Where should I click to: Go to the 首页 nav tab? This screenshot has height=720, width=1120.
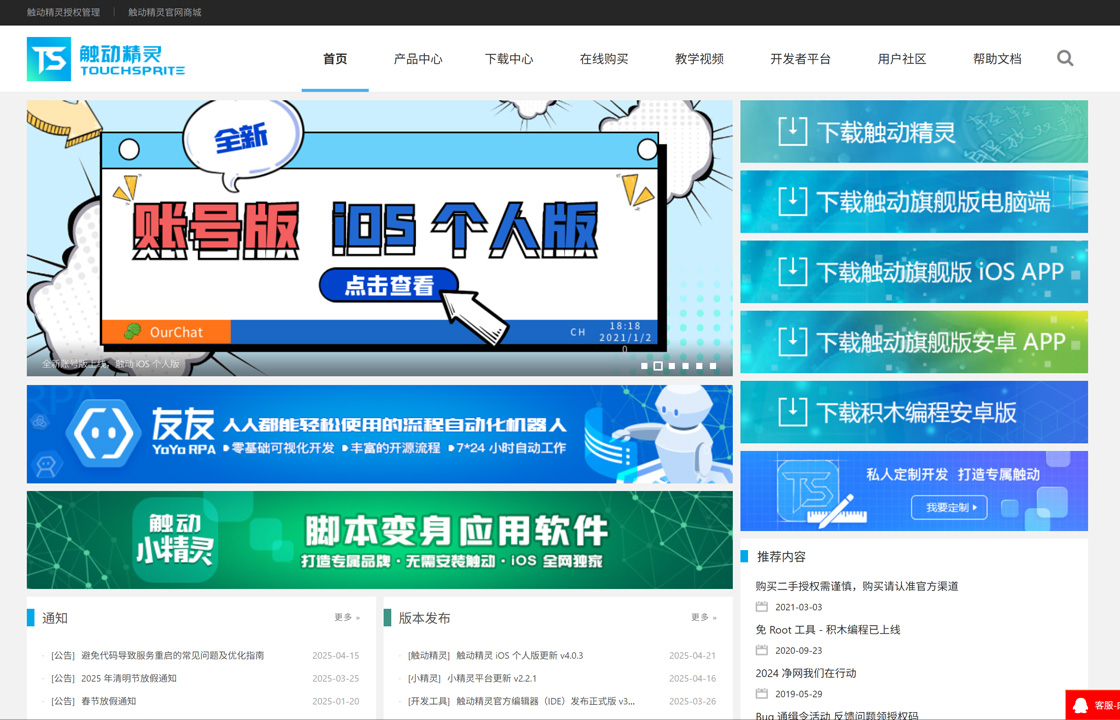click(x=335, y=59)
